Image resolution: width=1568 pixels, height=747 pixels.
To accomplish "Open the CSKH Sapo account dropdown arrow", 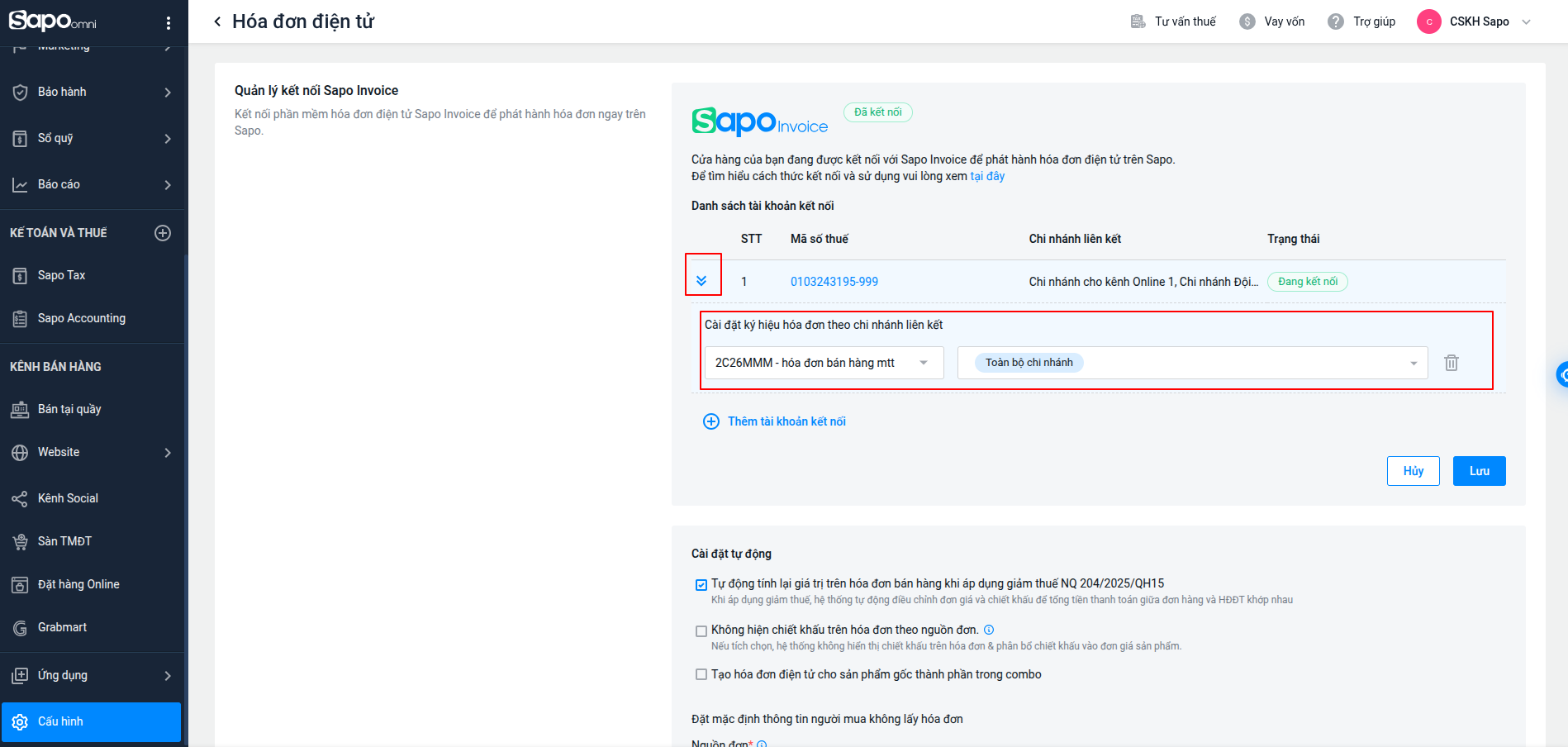I will [x=1527, y=22].
